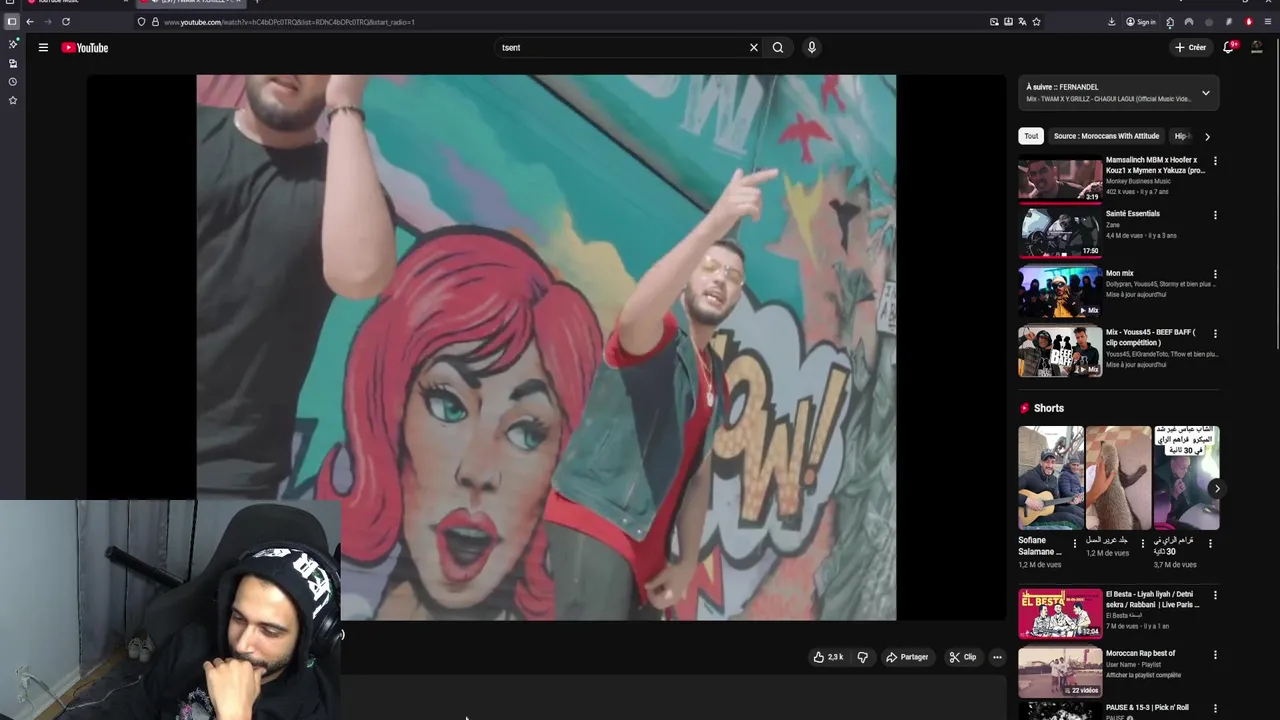Click the main video player

[546, 347]
